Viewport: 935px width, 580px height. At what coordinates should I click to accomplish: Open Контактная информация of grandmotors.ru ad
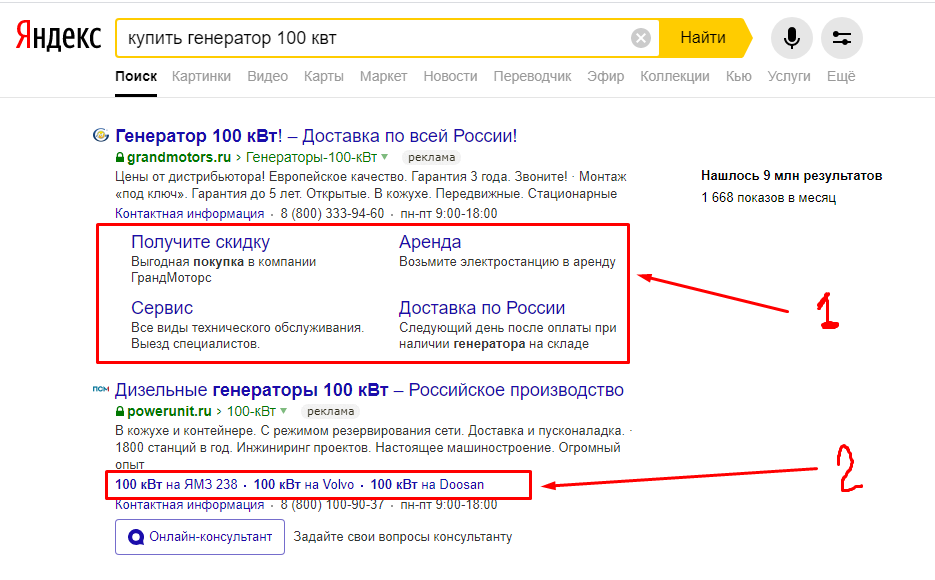pyautogui.click(x=190, y=213)
